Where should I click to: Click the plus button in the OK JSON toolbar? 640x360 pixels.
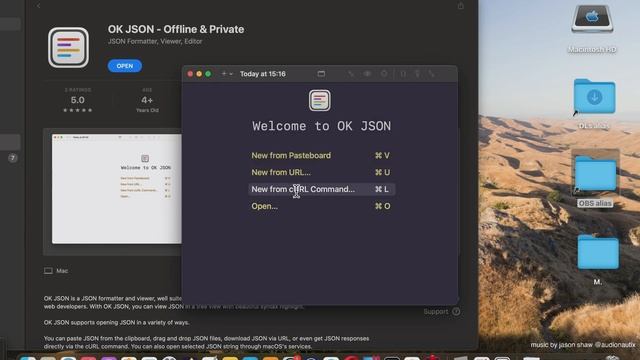[x=224, y=73]
